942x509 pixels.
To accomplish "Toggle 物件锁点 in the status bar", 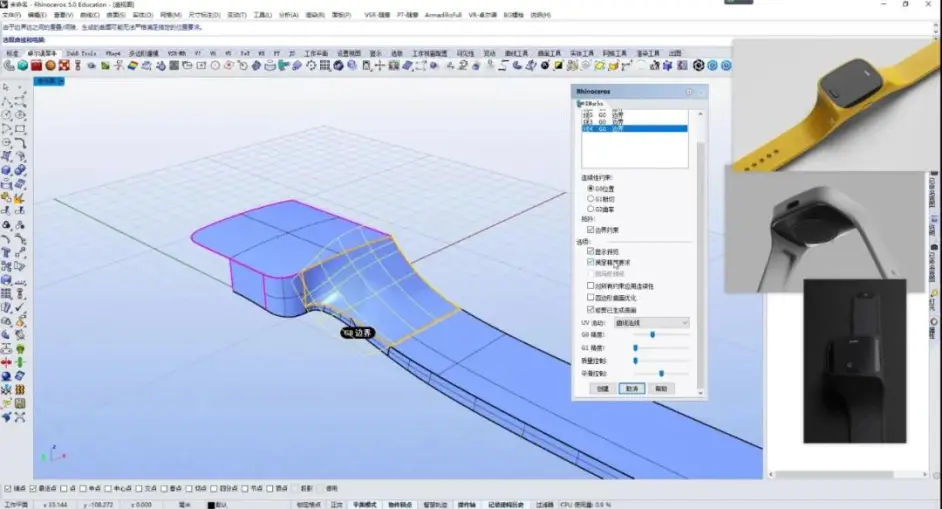I will coord(400,505).
